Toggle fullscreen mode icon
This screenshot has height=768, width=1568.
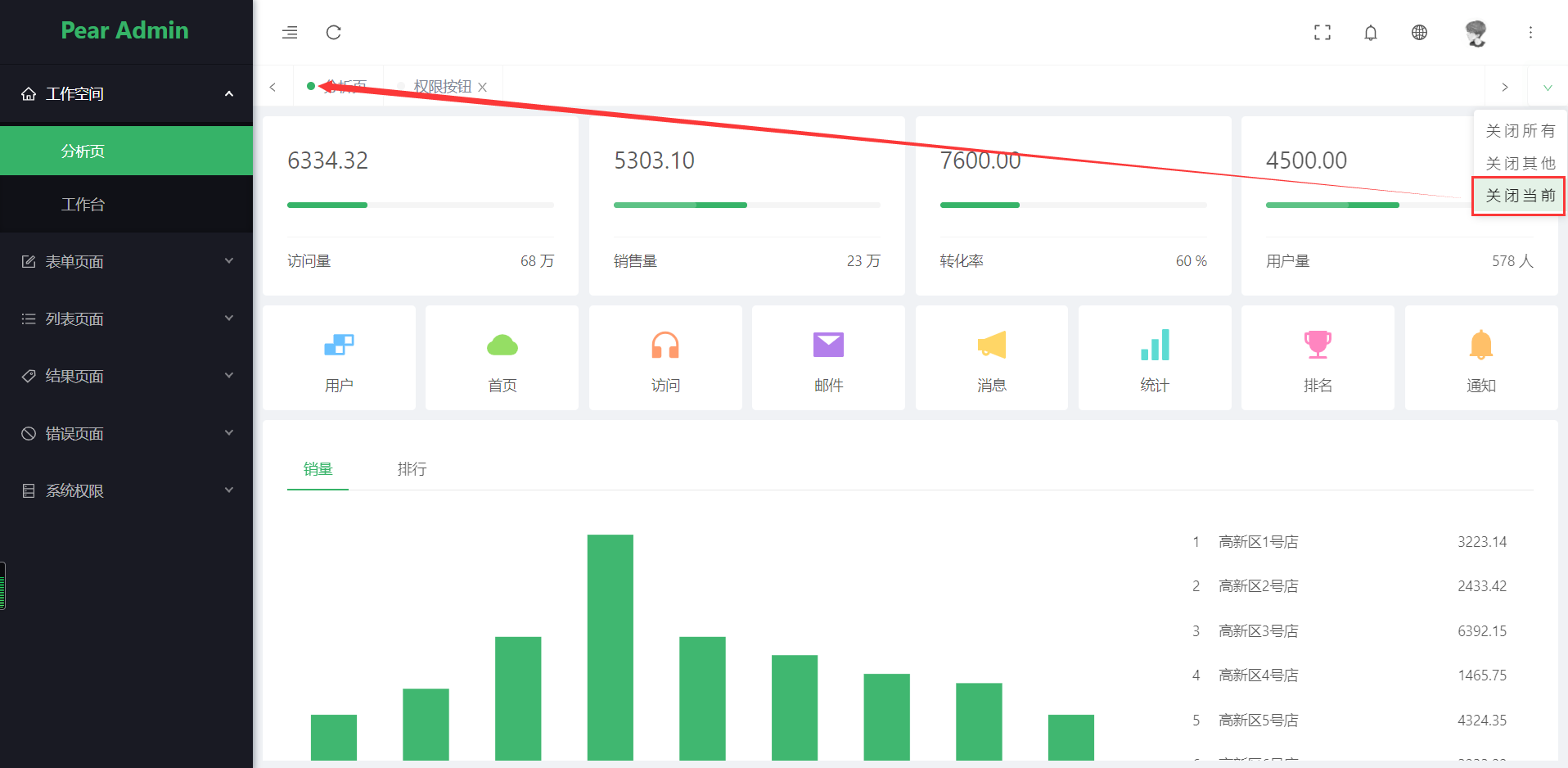point(1322,33)
